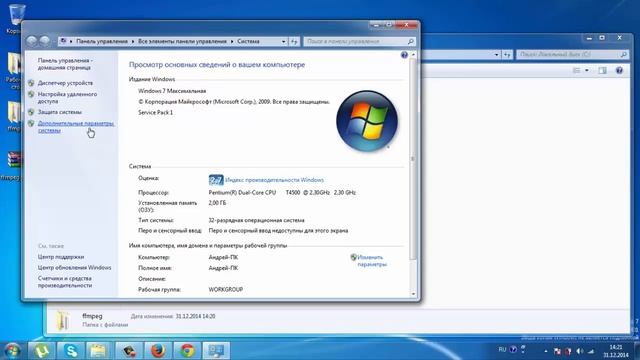Open System protection link

coord(60,112)
